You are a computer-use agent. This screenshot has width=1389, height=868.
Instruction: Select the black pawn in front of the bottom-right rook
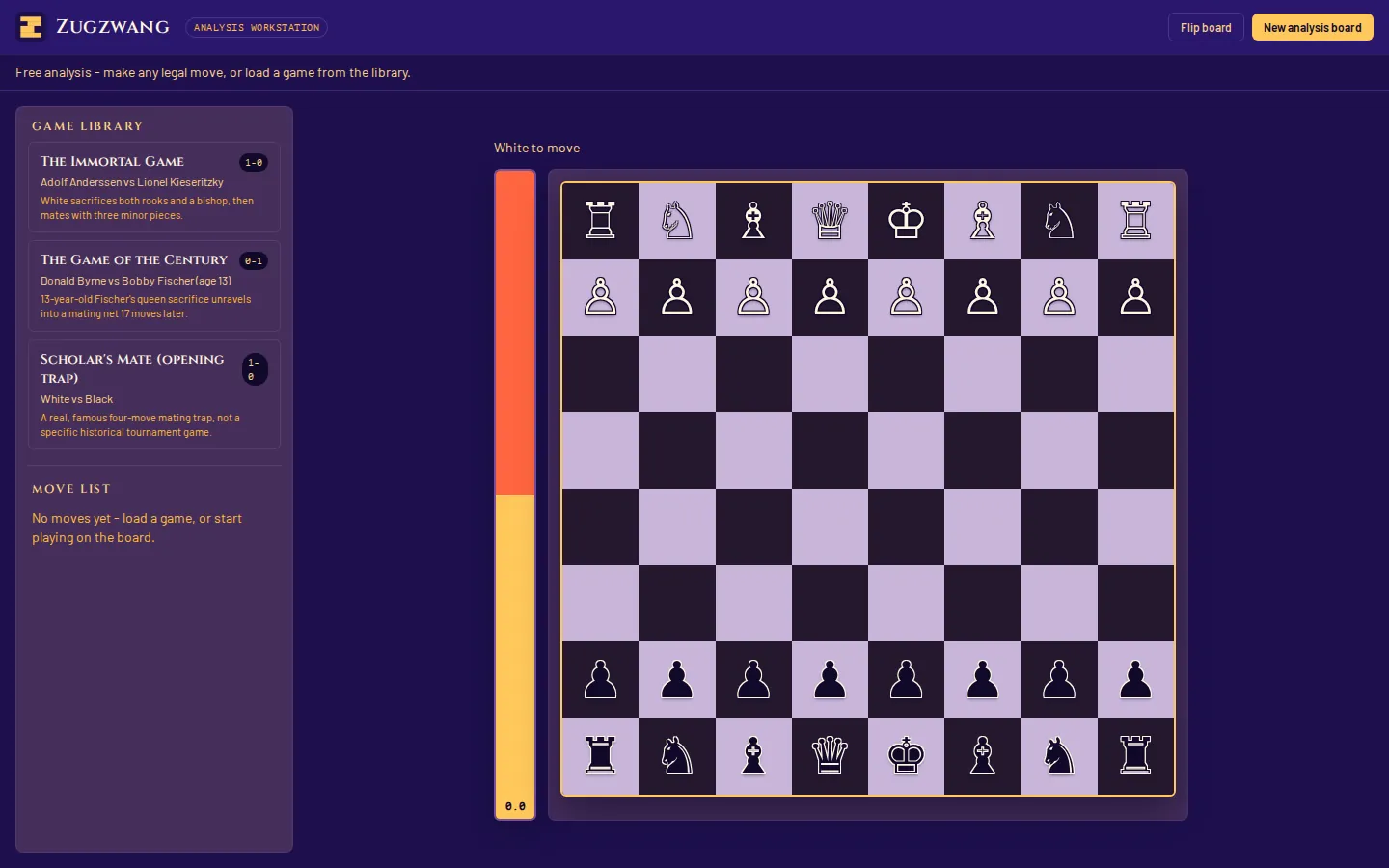pyautogui.click(x=1135, y=680)
